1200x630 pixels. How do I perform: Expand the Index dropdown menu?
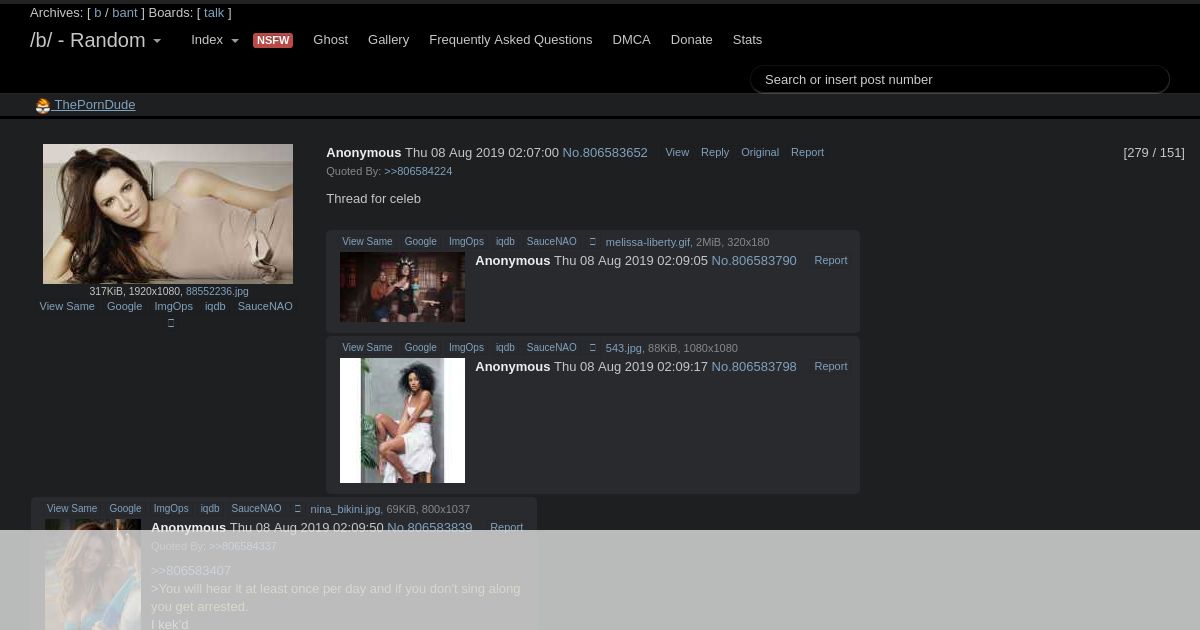[215, 40]
